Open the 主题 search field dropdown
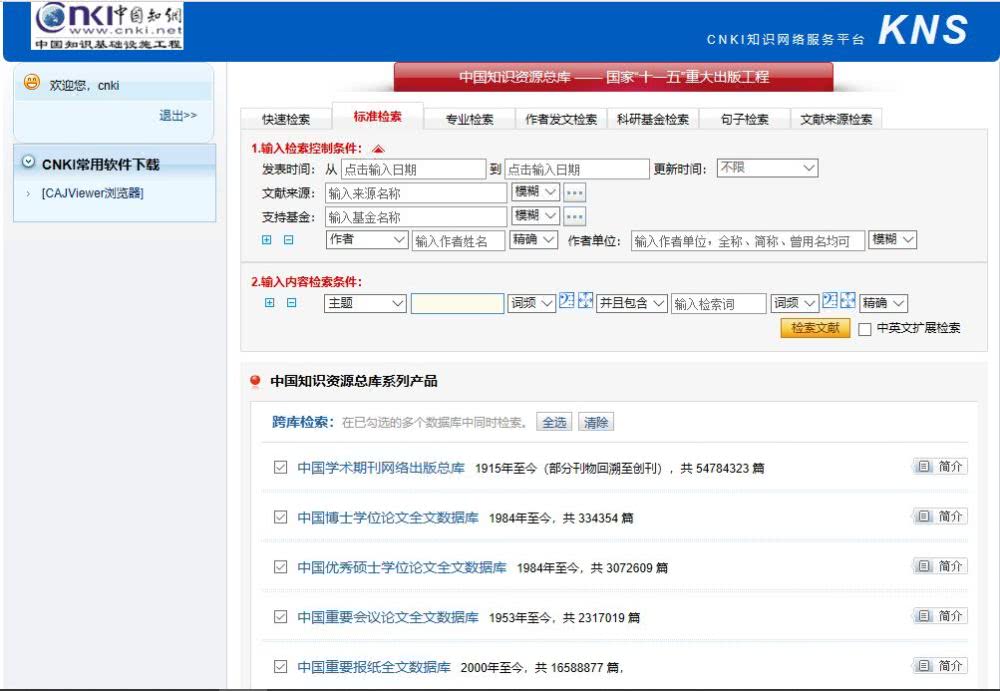This screenshot has width=1000, height=691. [364, 302]
